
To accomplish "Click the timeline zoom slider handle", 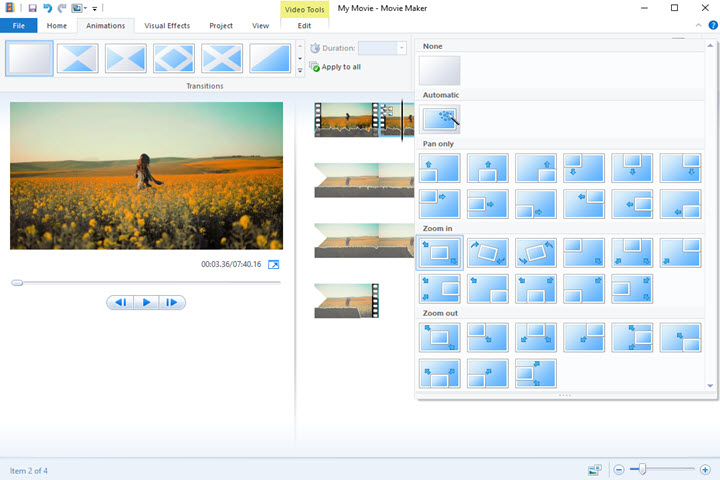I will (x=643, y=469).
